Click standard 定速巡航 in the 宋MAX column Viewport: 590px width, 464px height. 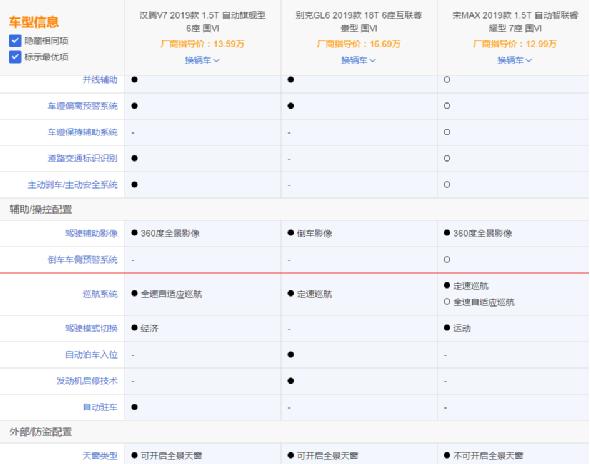click(x=471, y=286)
